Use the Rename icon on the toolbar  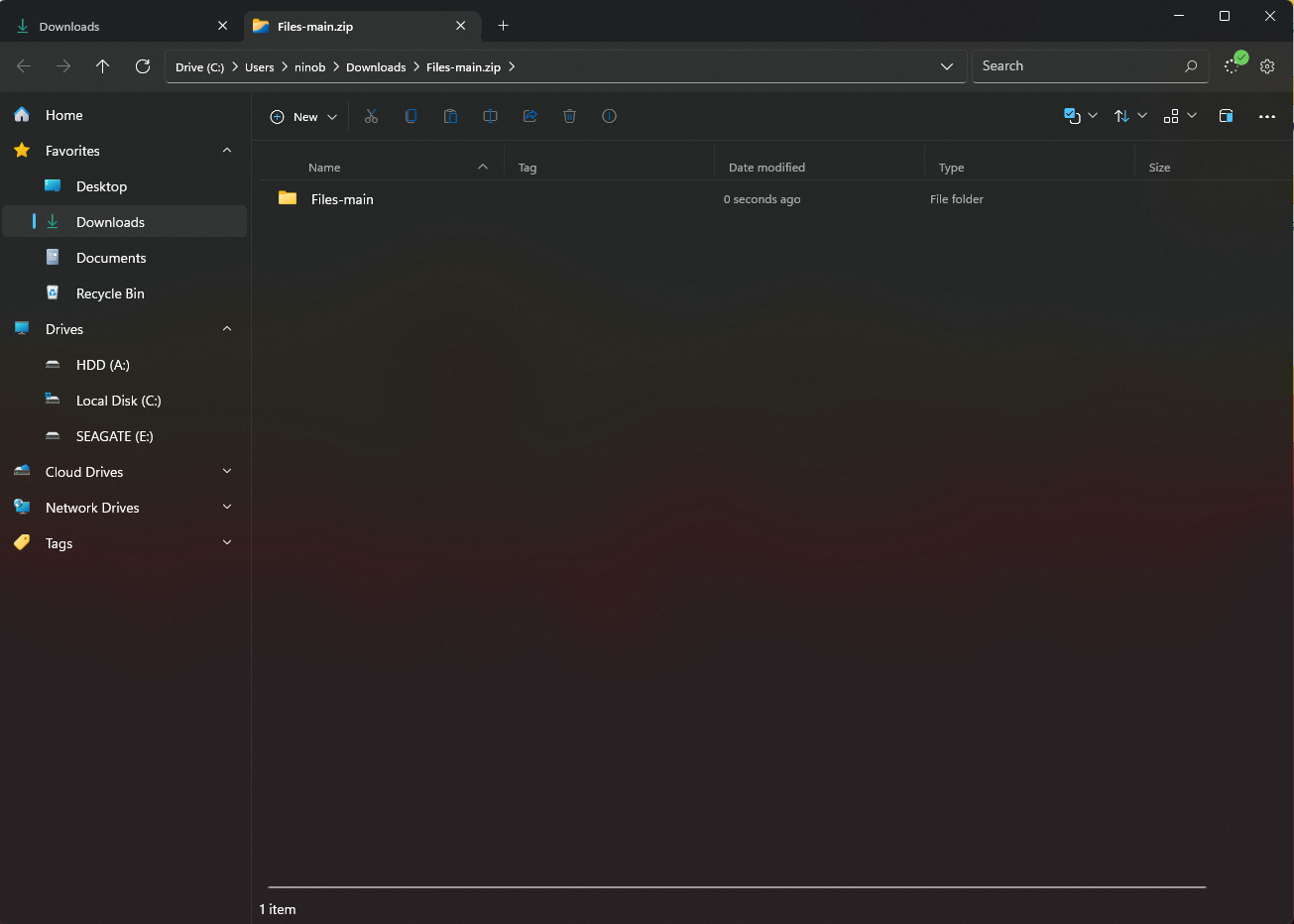490,116
